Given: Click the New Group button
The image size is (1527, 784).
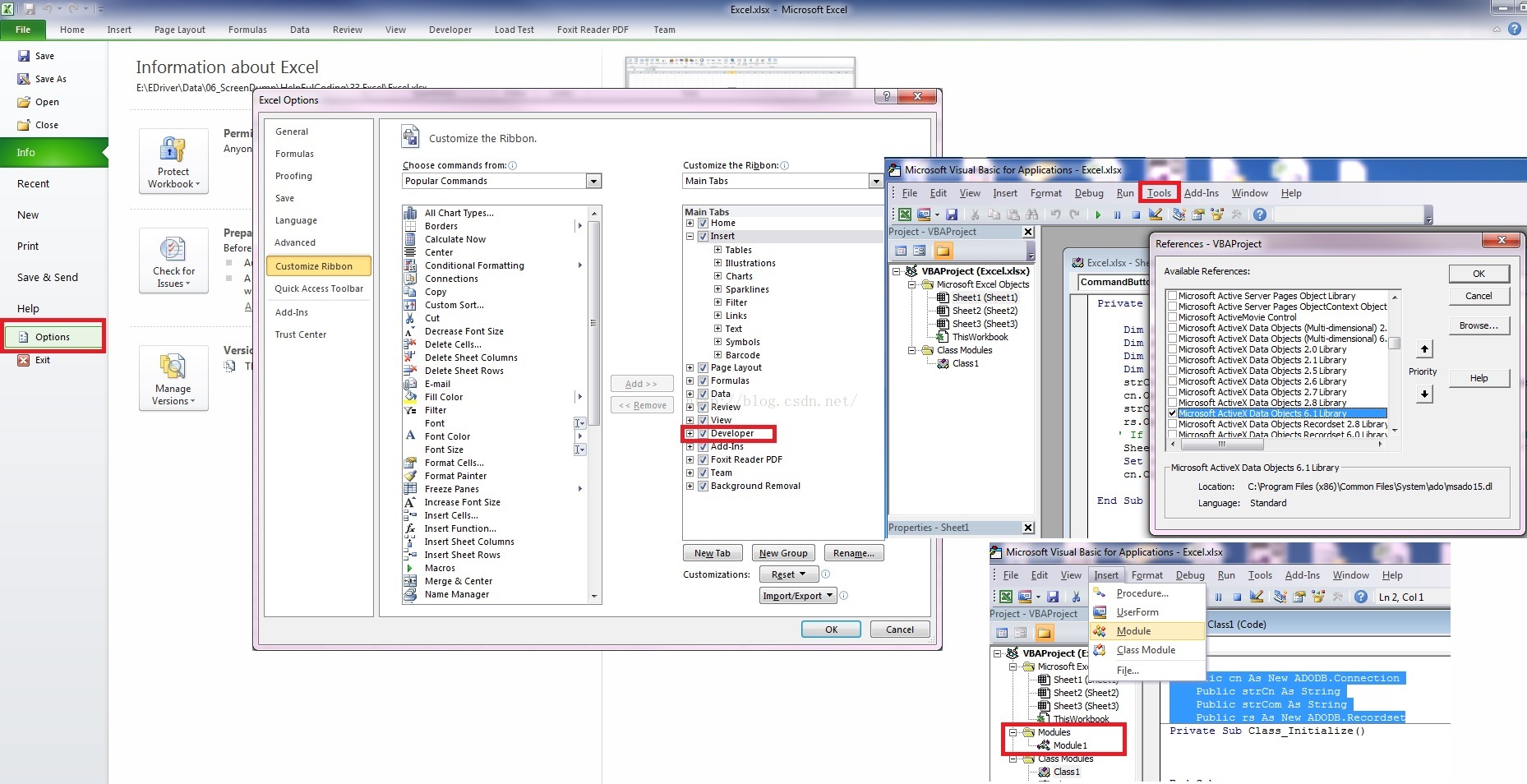Looking at the screenshot, I should (x=783, y=553).
